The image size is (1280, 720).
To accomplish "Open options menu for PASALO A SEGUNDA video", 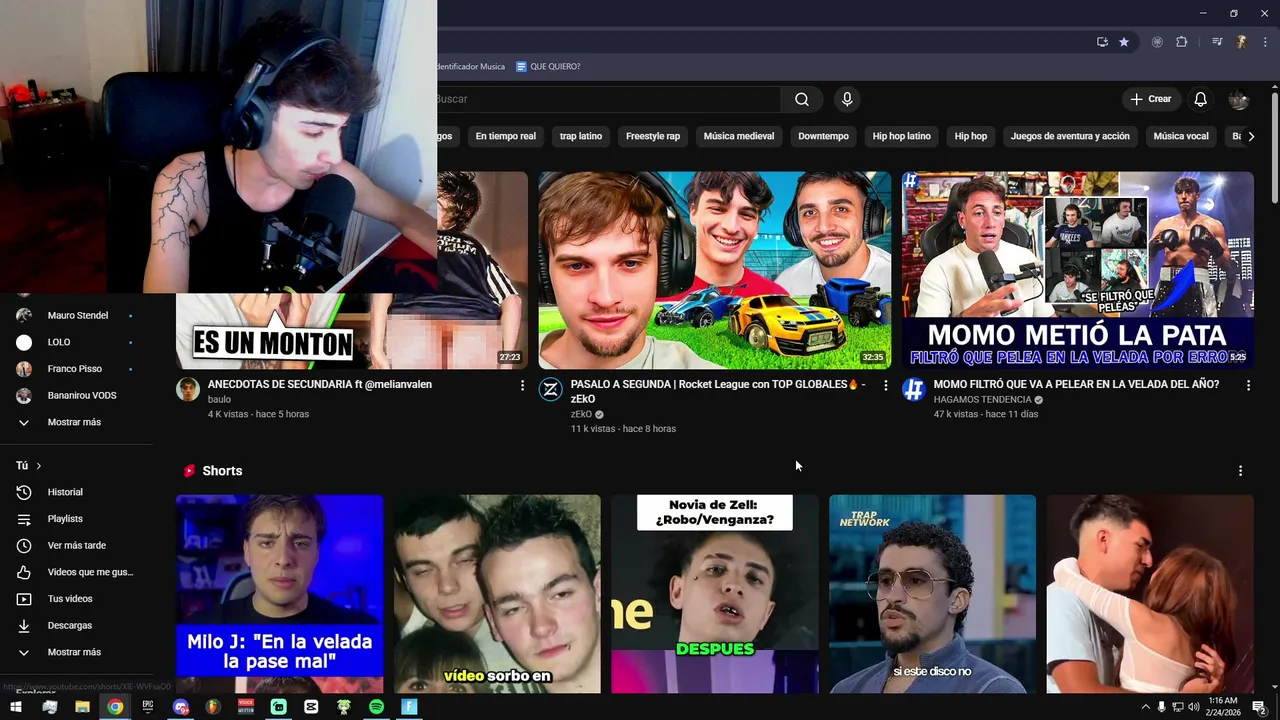I will click(x=885, y=385).
